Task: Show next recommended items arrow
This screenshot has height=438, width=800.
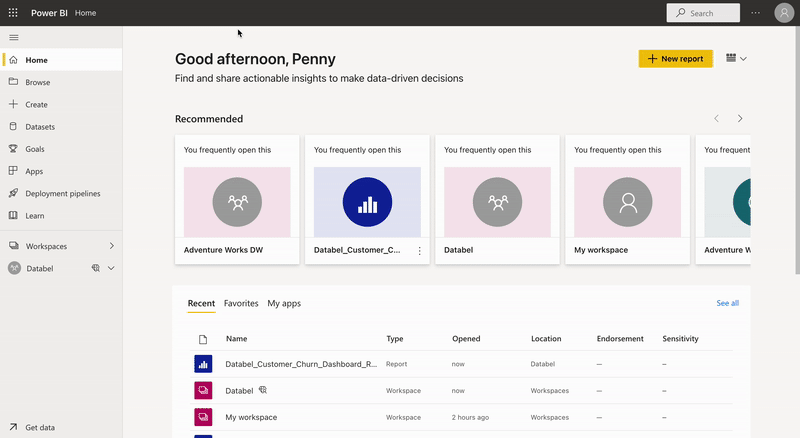Action: click(740, 118)
